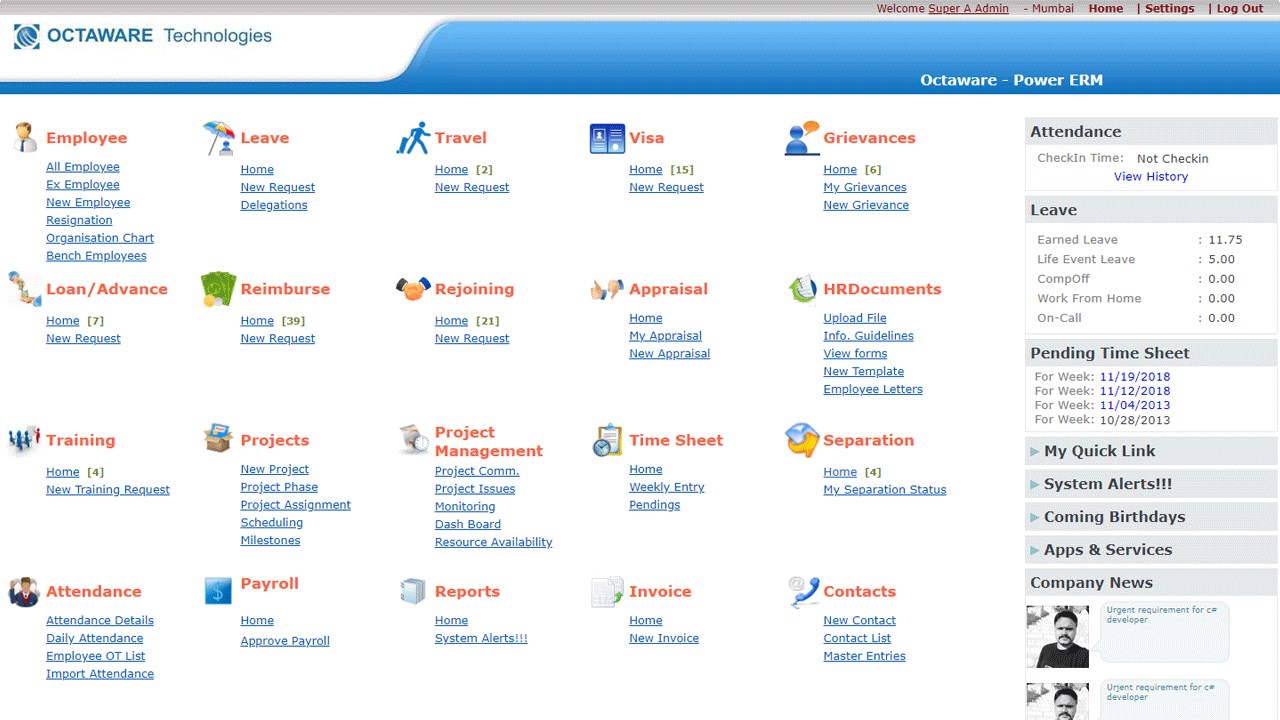Select the Rejoining handshake icon
Screen dimensions: 1280x720
[x=413, y=289]
